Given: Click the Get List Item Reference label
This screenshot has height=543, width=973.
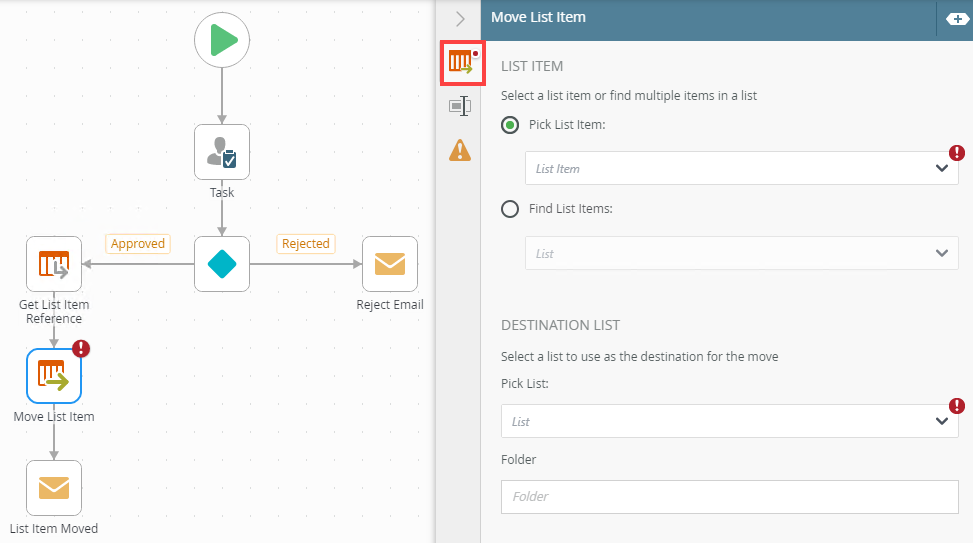Looking at the screenshot, I should pos(54,312).
